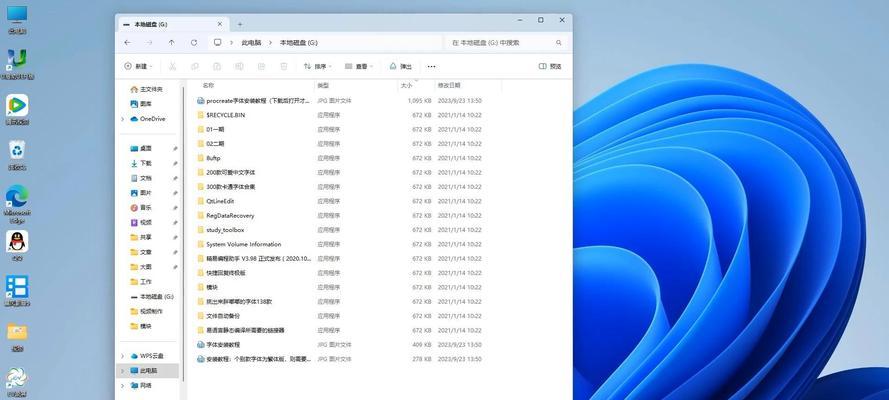
Task: Click the search magnifier icon
Action: click(558, 42)
